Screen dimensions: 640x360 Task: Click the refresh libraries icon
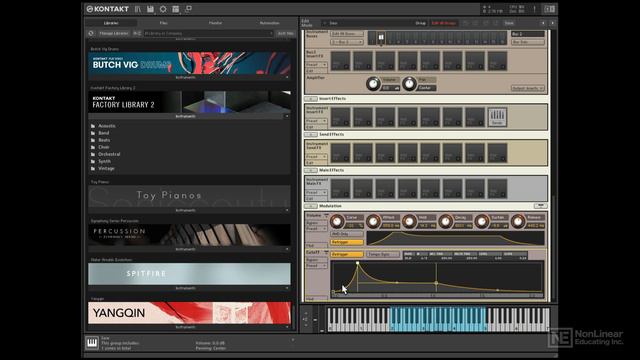(x=91, y=33)
